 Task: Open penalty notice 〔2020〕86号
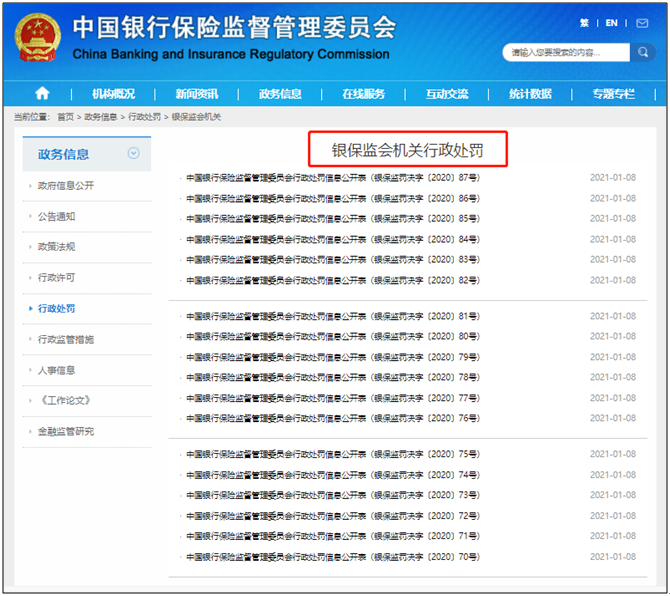coord(333,199)
